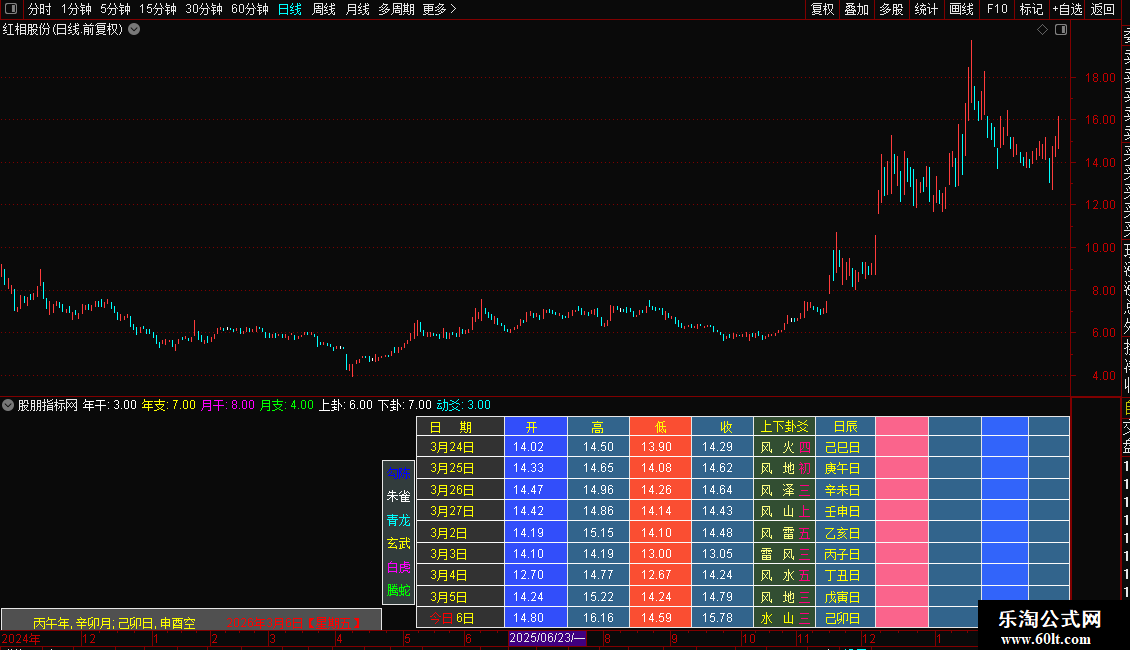Open the stock title dropdown arrow icon
Screen dimensions: 1130x650
click(x=134, y=30)
